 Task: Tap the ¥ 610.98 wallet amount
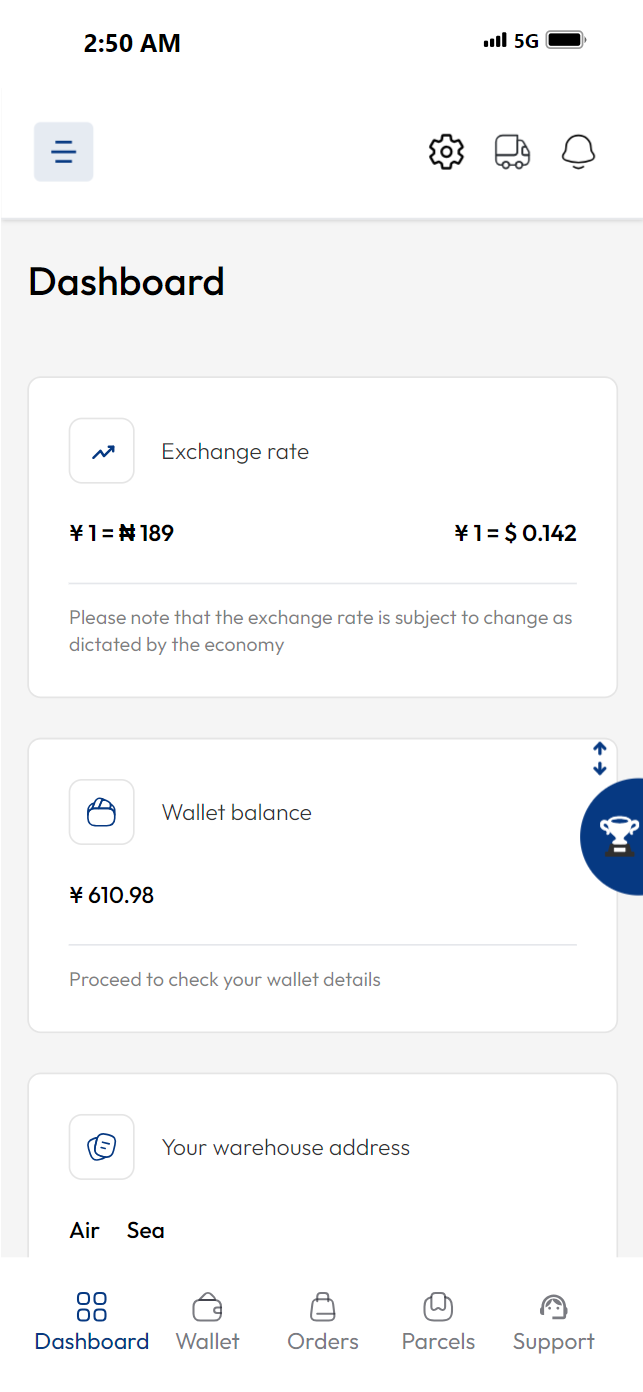coord(112,895)
